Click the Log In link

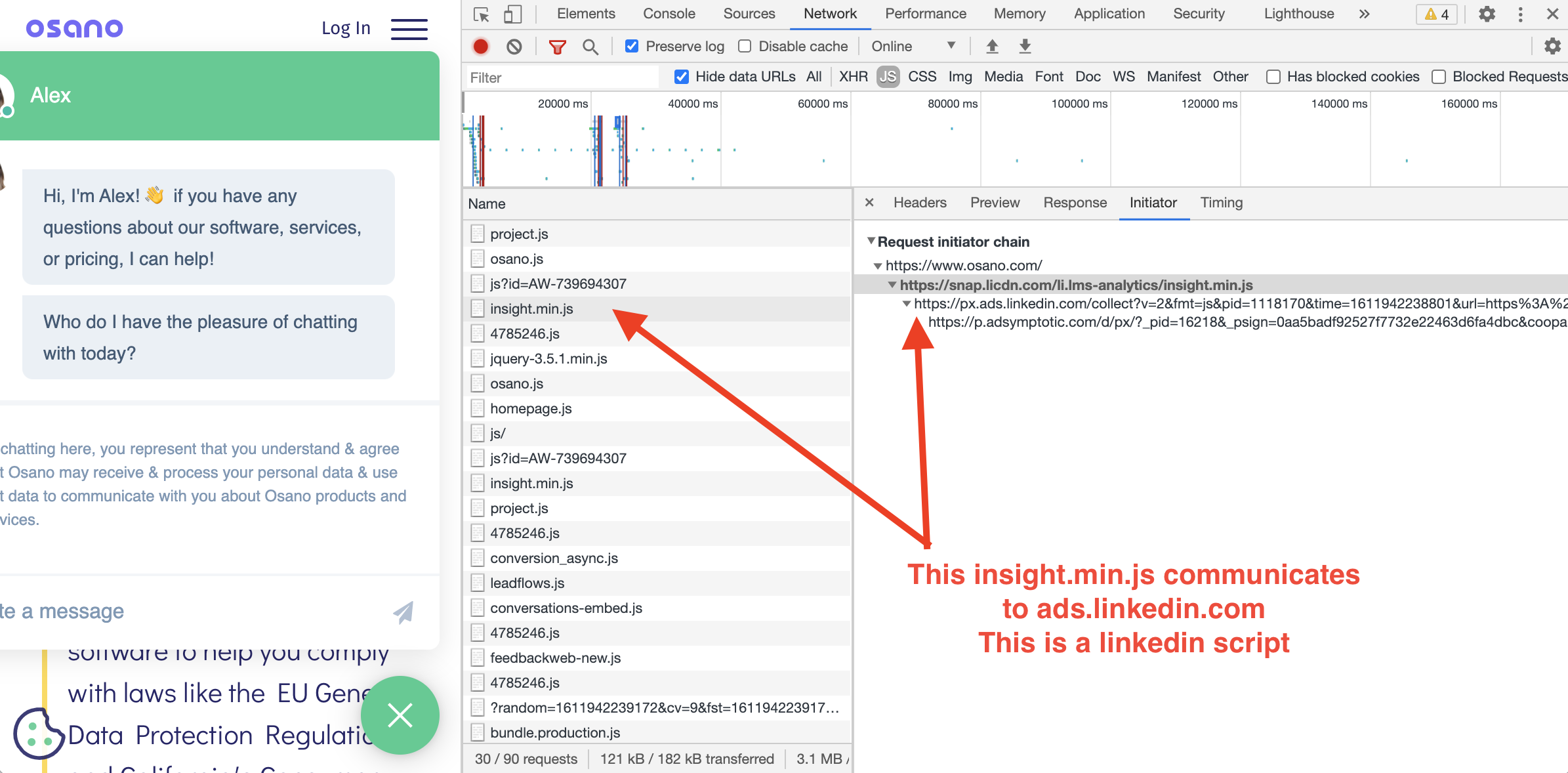tap(346, 28)
